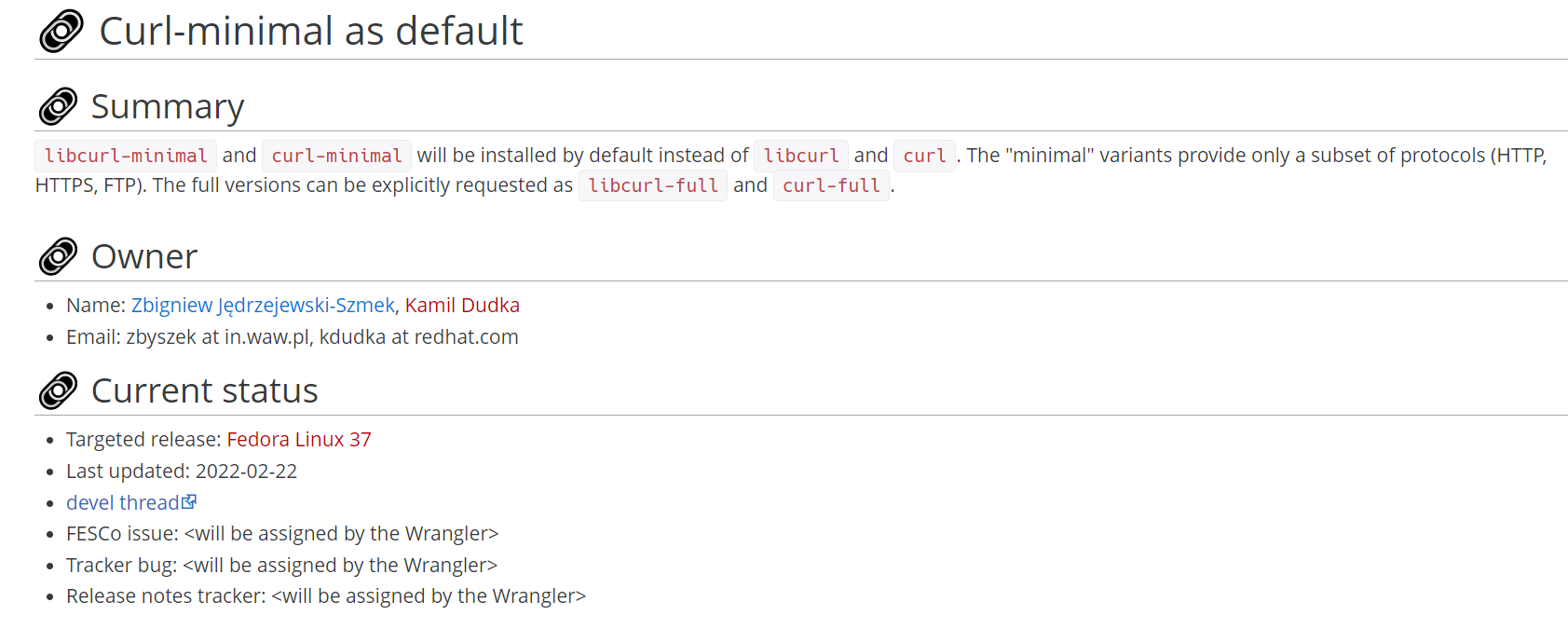Open Zbigniew Jędrzejewski-Szmek's user page

pyautogui.click(x=263, y=306)
